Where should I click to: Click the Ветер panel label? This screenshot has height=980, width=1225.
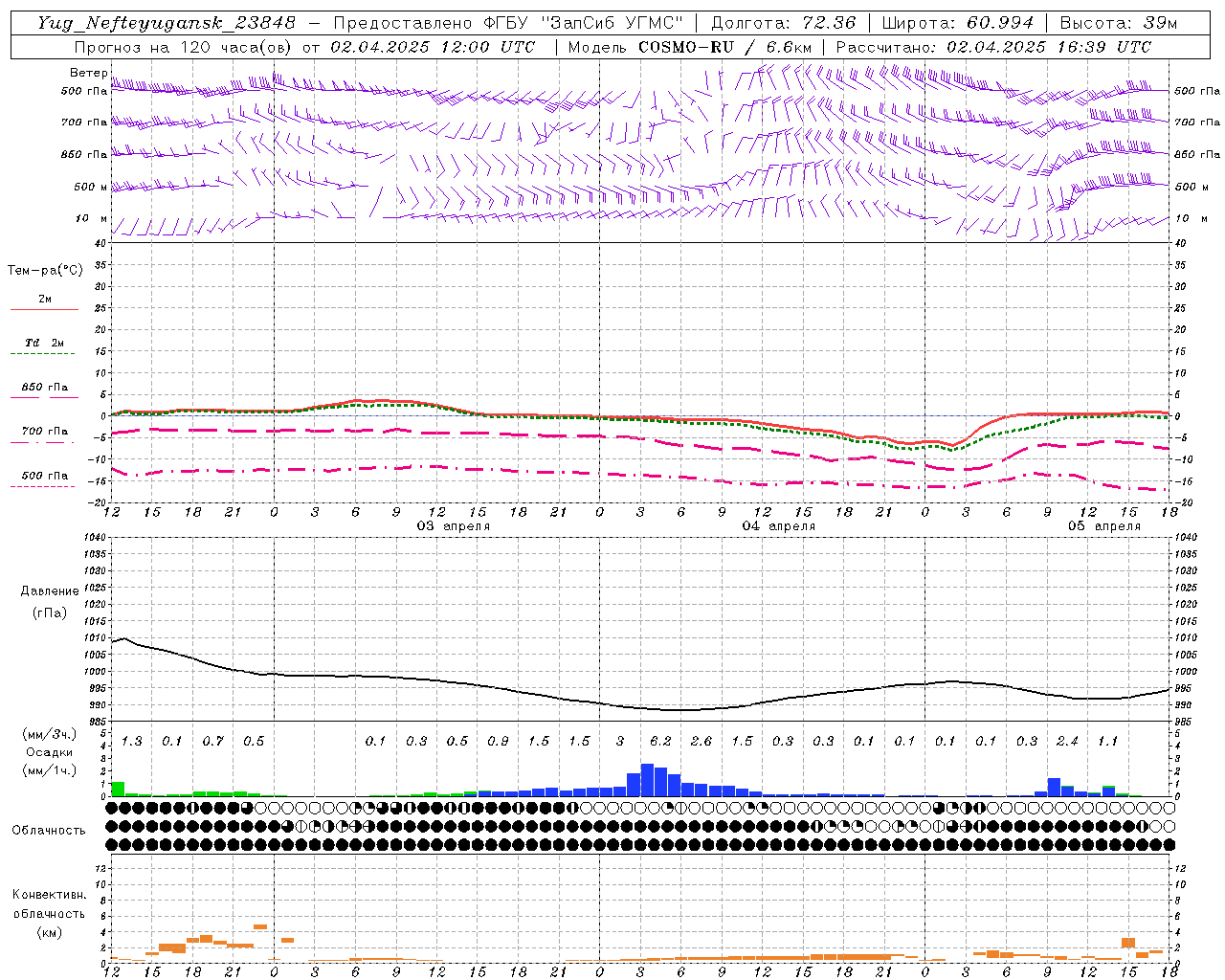pos(88,73)
